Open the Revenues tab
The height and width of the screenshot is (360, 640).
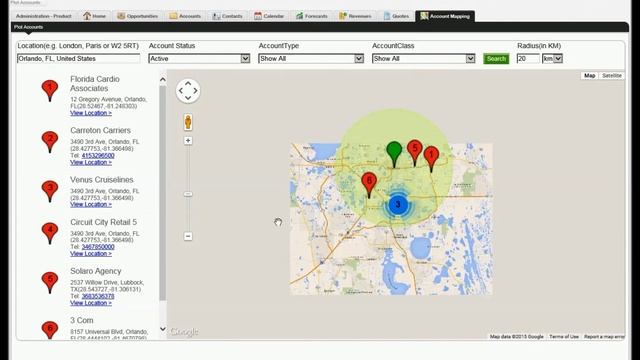(x=355, y=16)
